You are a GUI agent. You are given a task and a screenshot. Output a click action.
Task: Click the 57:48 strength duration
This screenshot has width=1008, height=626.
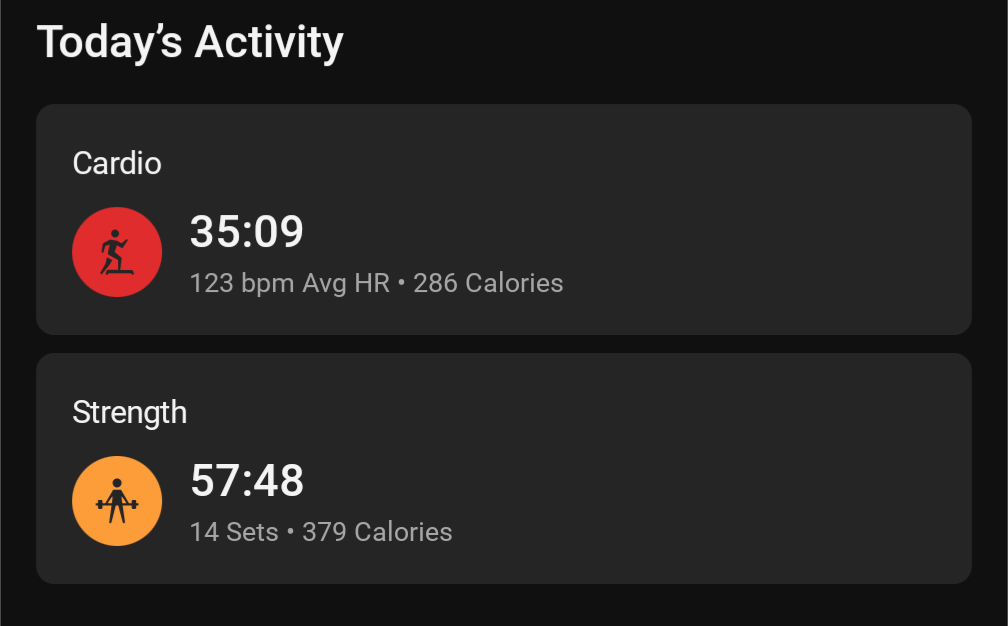(247, 480)
